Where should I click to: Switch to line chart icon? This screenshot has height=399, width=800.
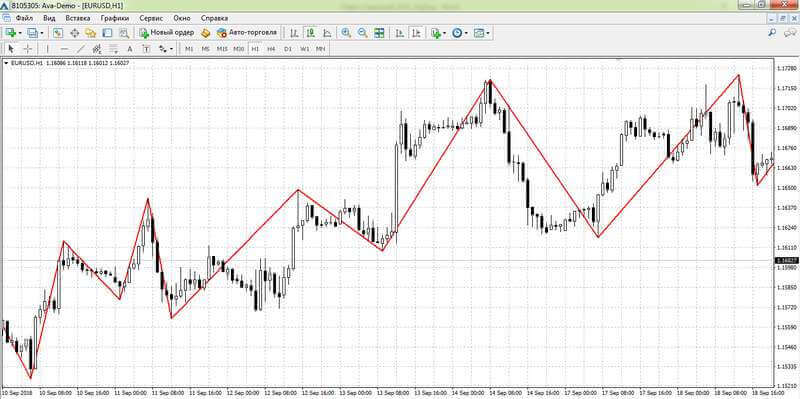(x=327, y=33)
